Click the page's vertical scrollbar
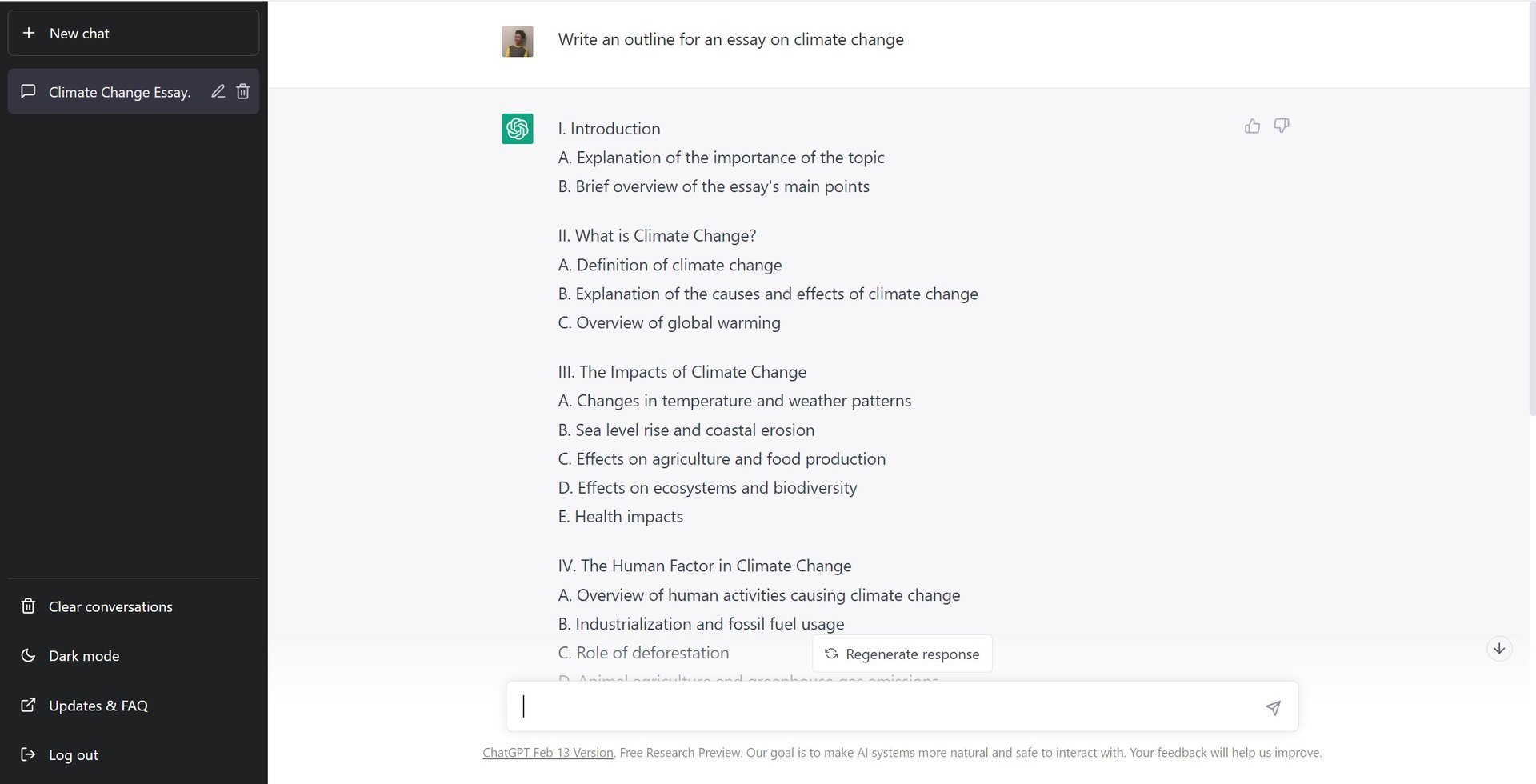 tap(1531, 208)
